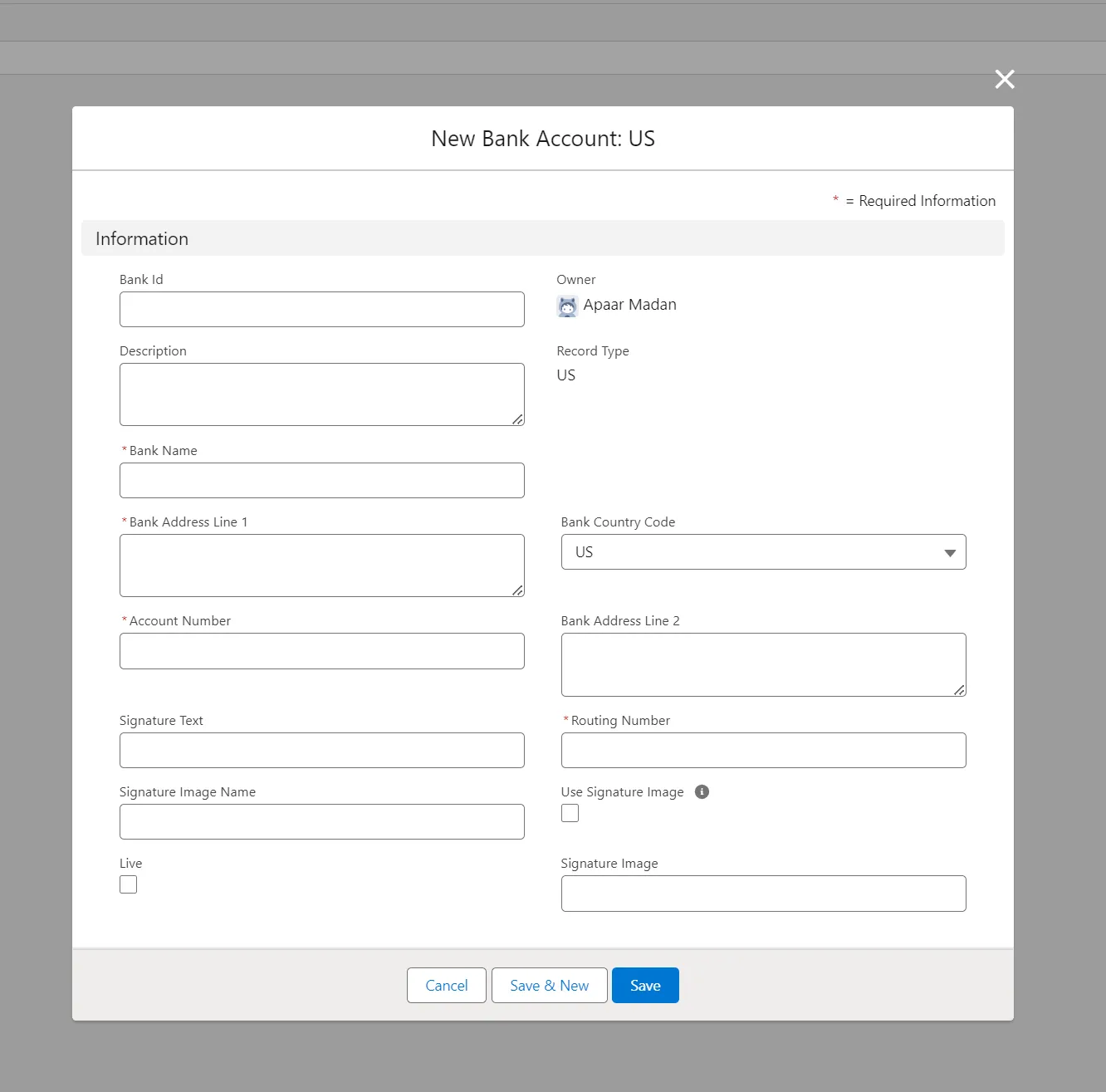Click the Bank Address Line 2 box

(x=763, y=664)
